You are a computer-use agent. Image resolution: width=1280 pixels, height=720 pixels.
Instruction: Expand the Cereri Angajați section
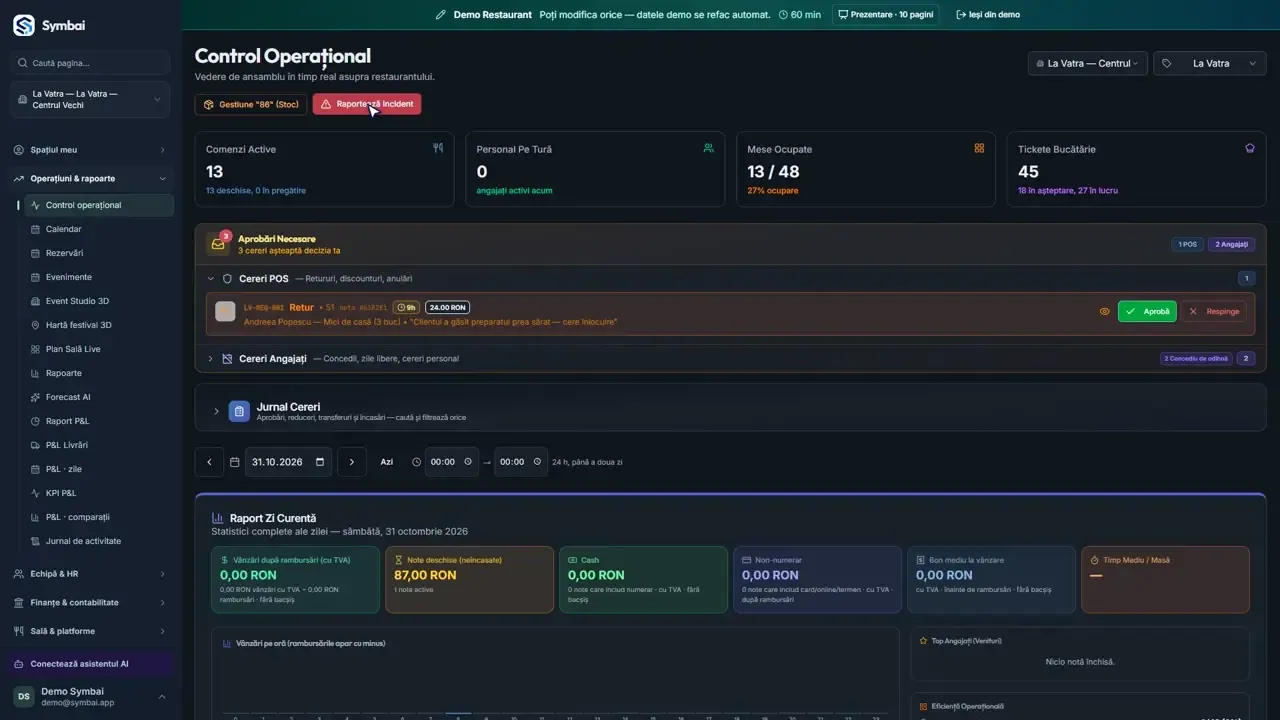[x=211, y=358]
